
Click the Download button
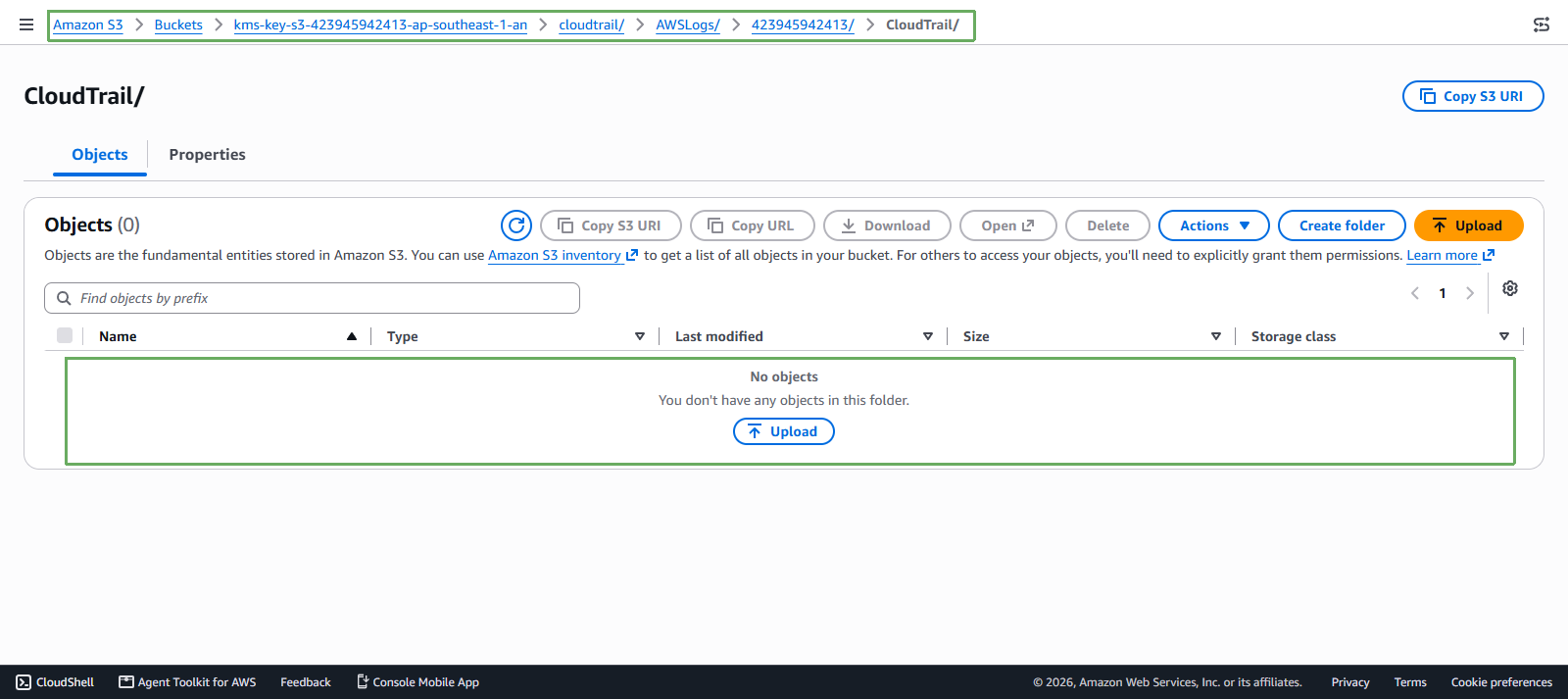coord(887,225)
